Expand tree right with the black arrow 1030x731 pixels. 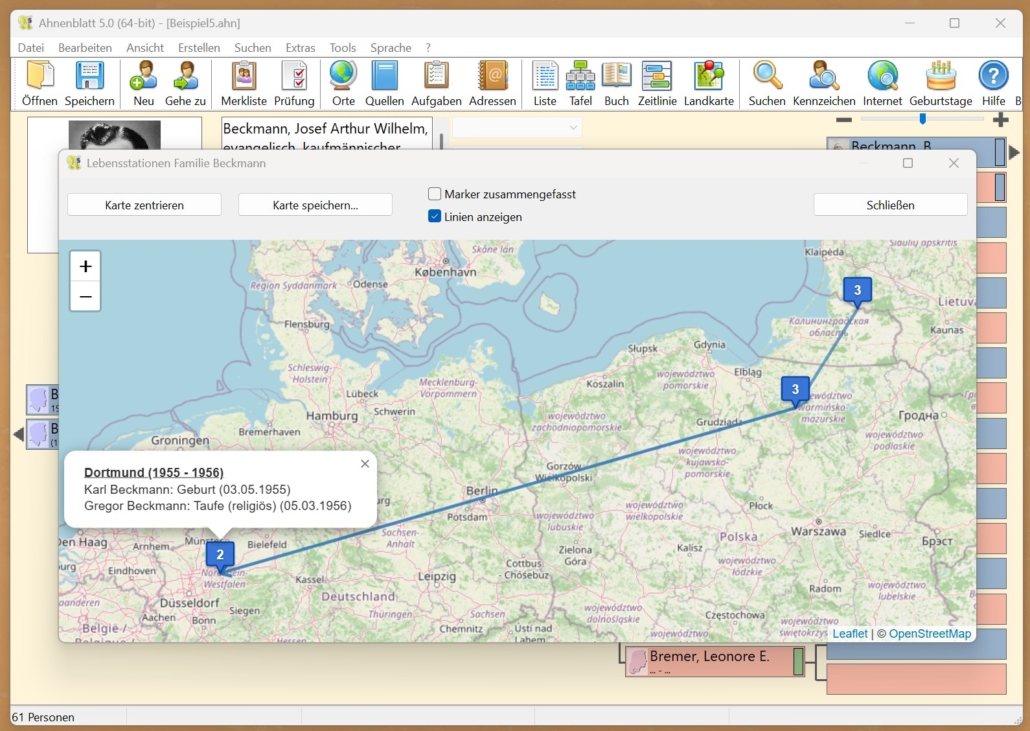click(x=1014, y=152)
